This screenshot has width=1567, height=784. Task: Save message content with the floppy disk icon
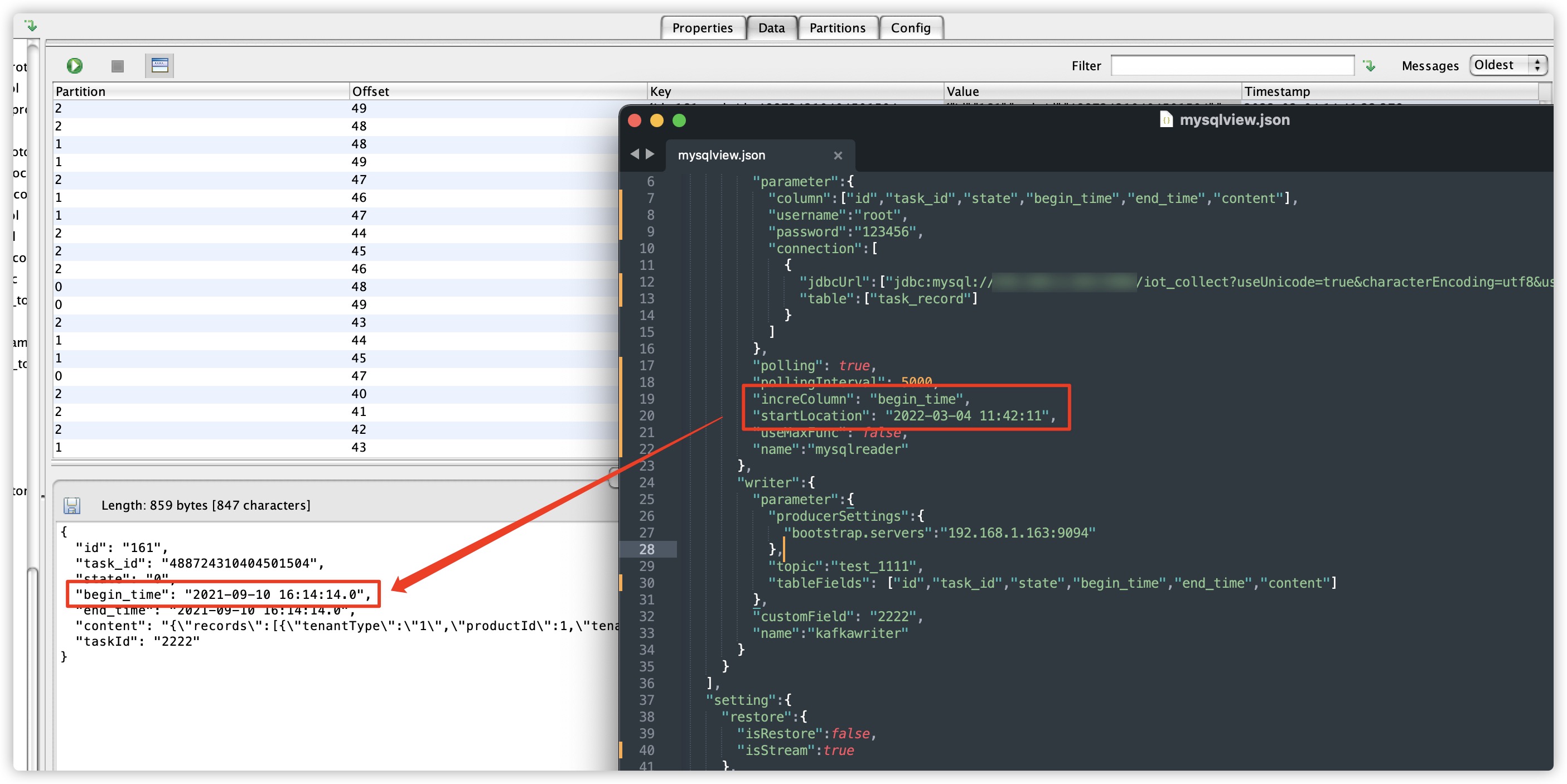tap(72, 505)
